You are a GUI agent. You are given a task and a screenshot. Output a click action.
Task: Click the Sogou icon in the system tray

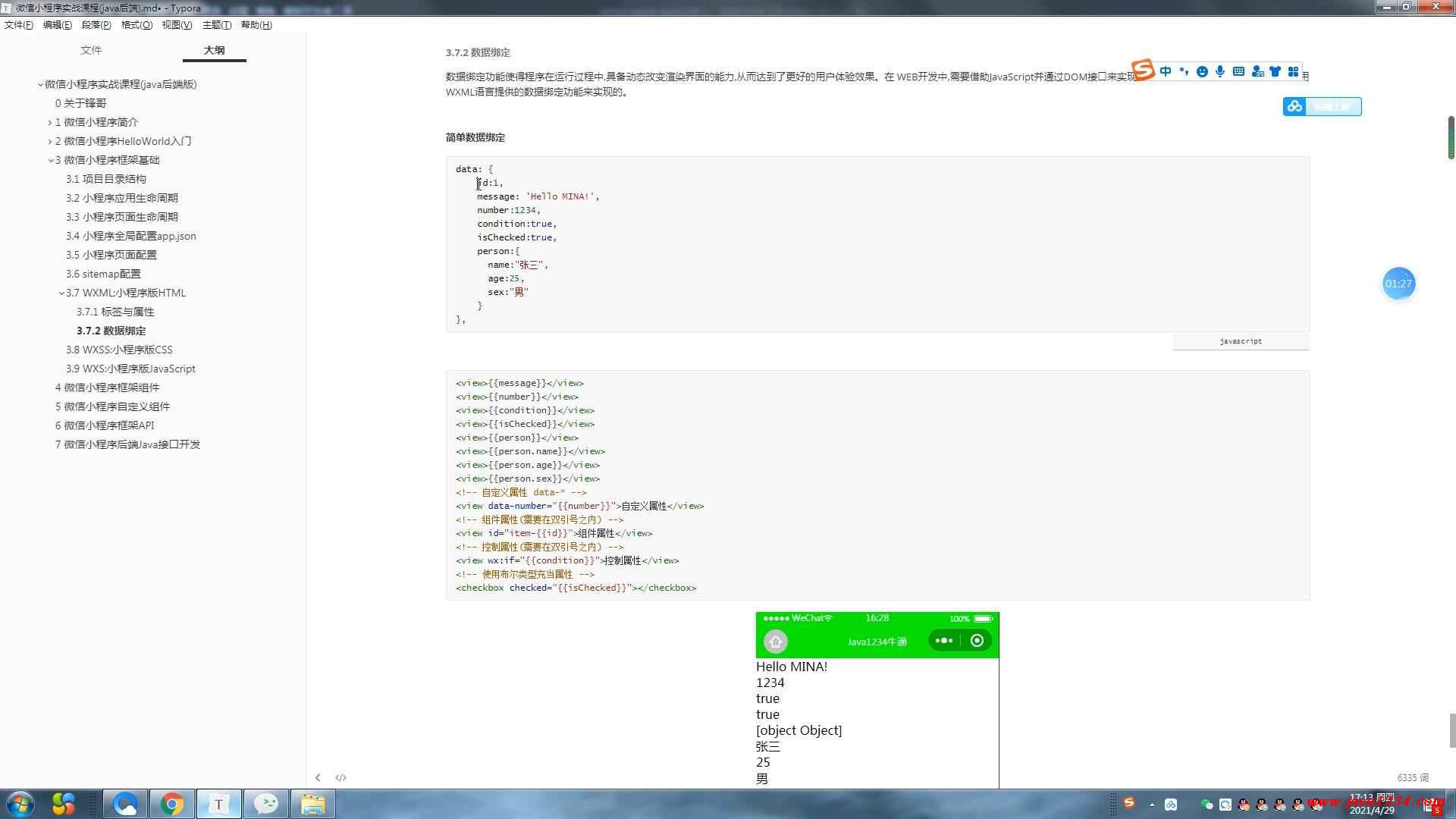click(1129, 803)
